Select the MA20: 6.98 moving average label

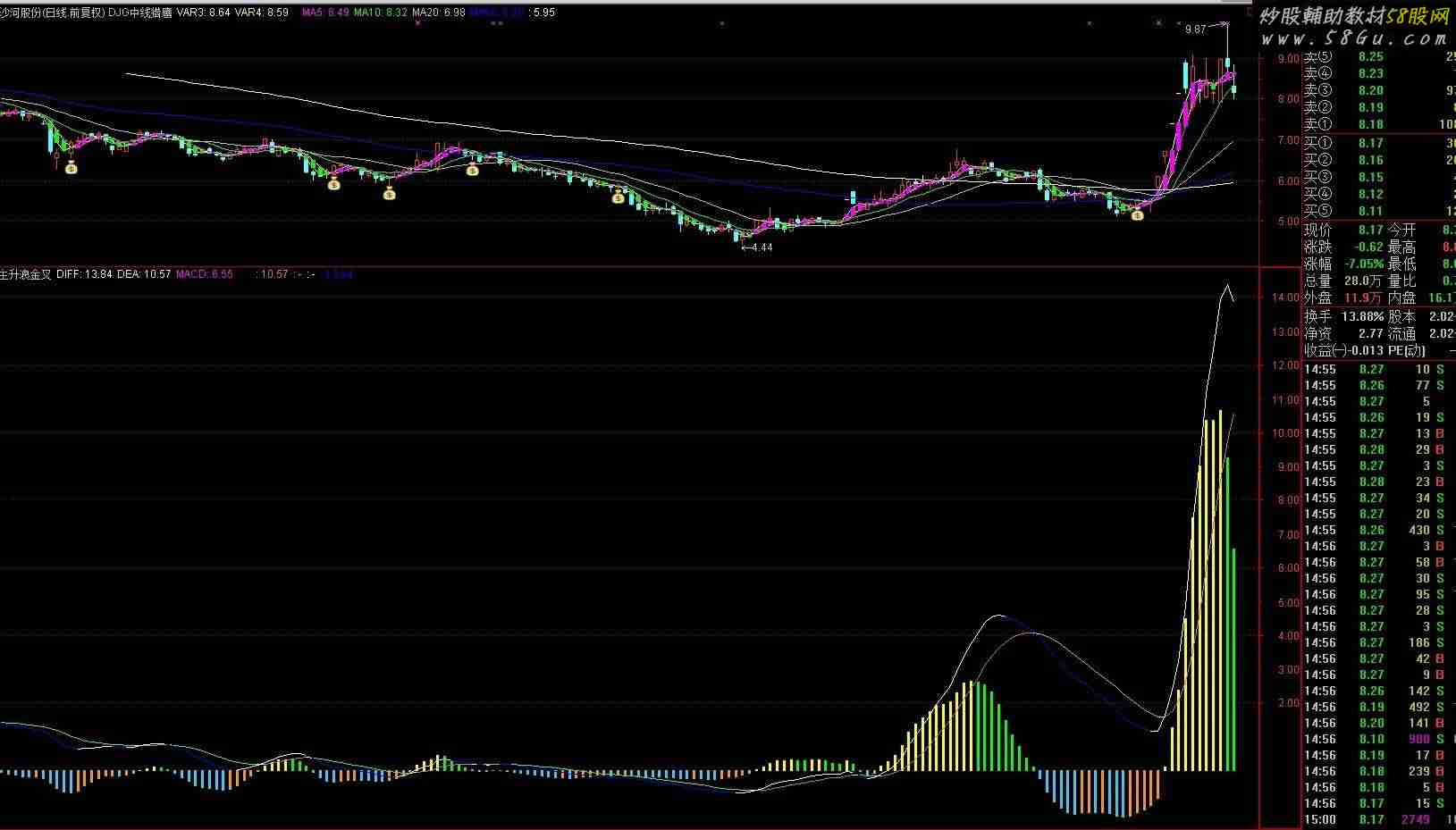(439, 13)
